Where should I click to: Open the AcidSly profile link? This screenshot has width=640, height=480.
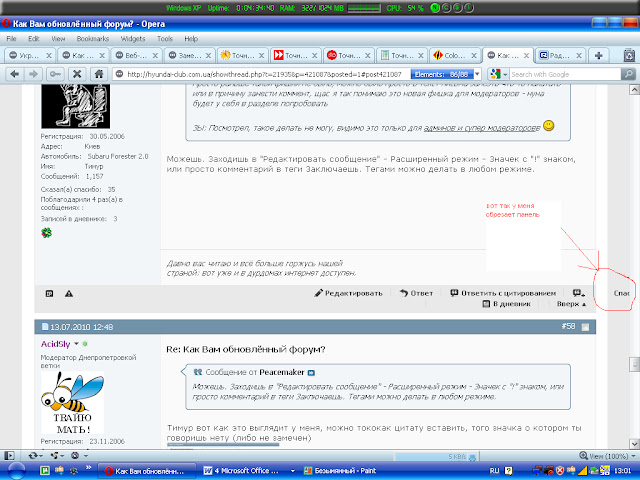(56, 344)
